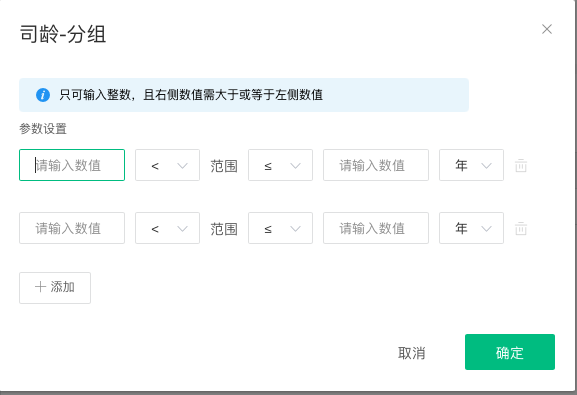
Task: Click the first row's 范围 label
Action: coord(224,166)
